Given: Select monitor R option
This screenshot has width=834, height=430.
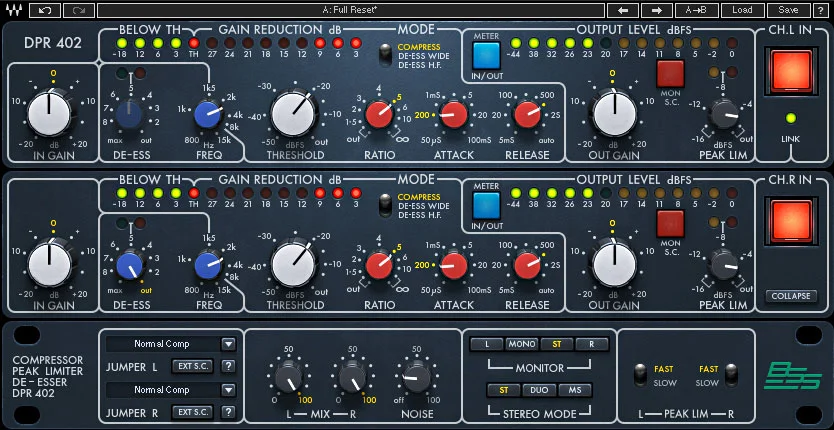Looking at the screenshot, I should pyautogui.click(x=591, y=344).
